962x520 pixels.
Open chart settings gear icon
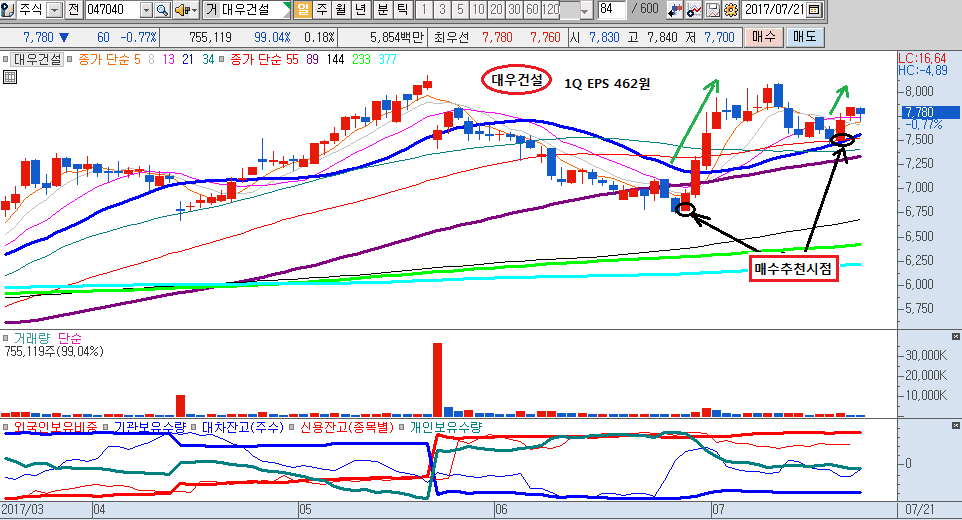[x=731, y=10]
